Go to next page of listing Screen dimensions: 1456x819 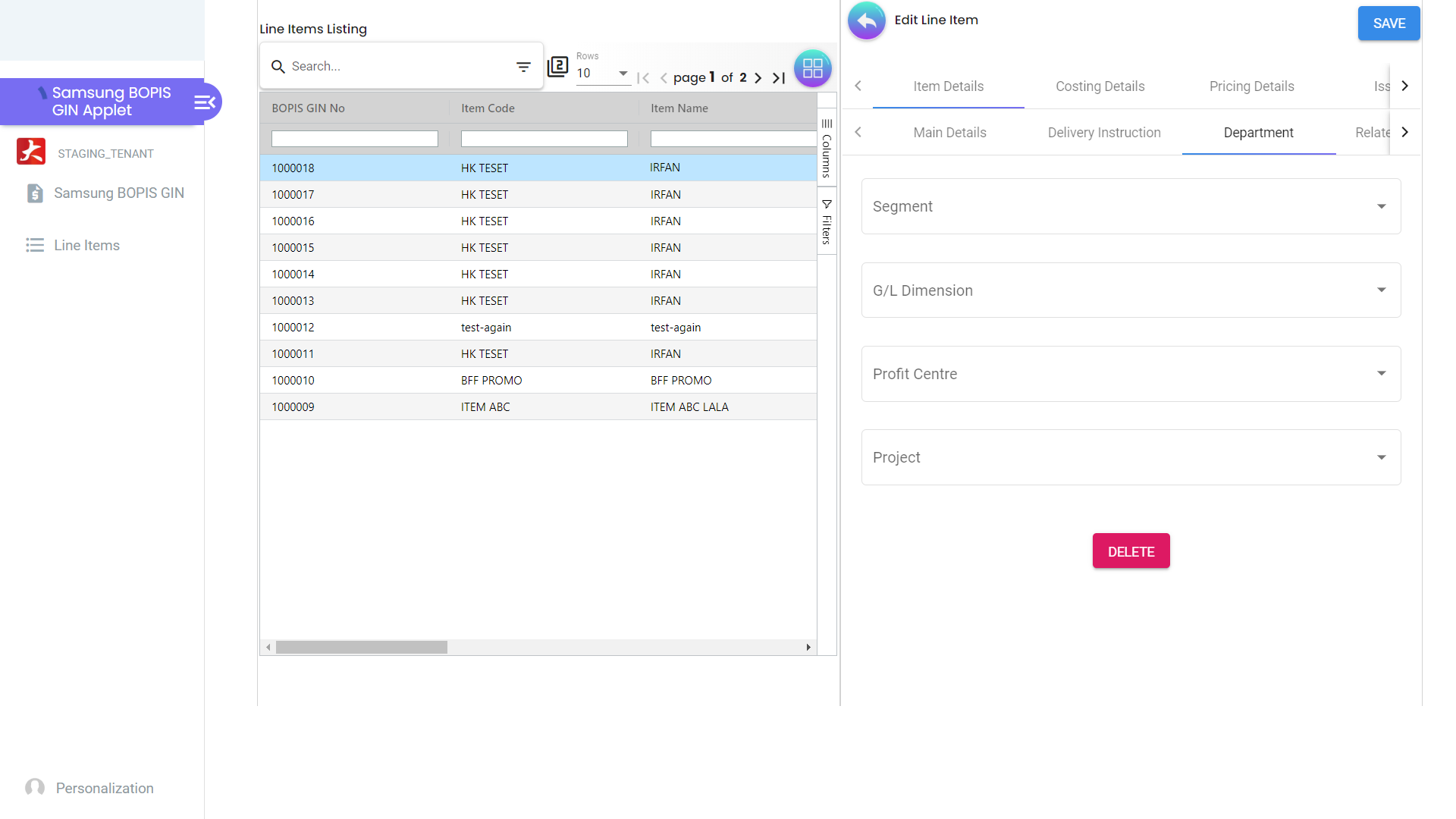758,77
